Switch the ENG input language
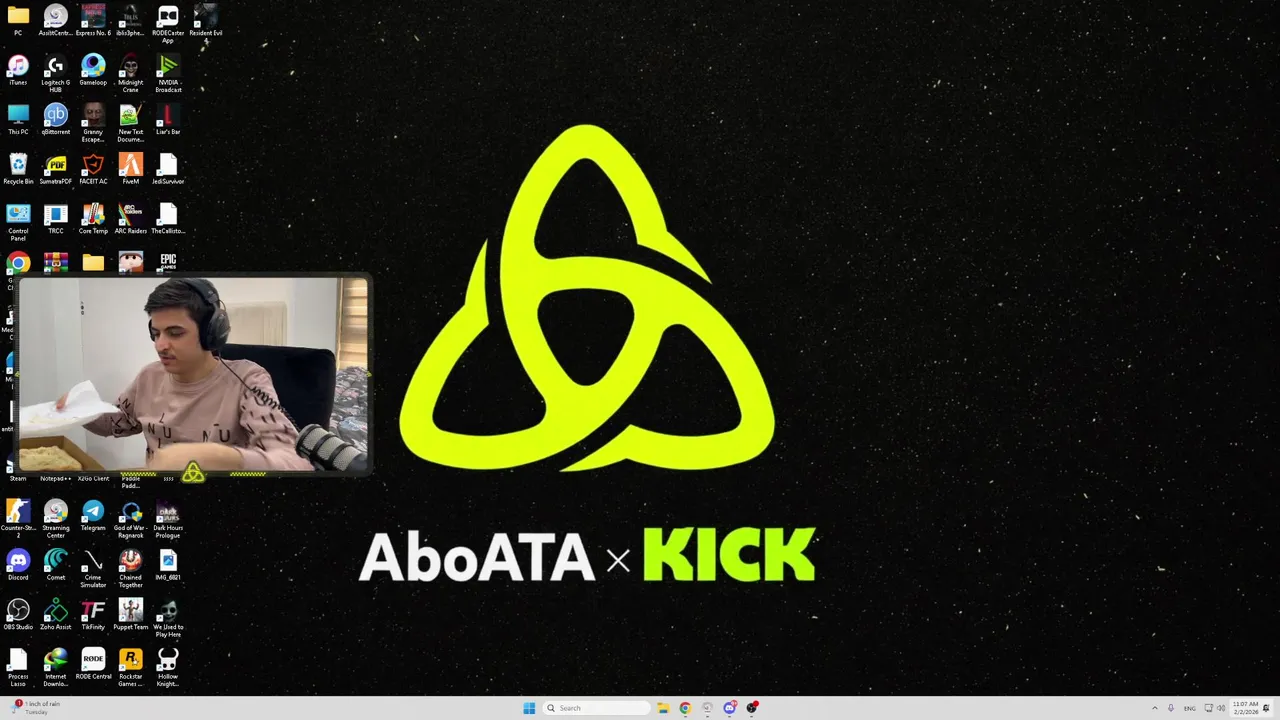Screen dimensions: 1280x720 point(1190,708)
